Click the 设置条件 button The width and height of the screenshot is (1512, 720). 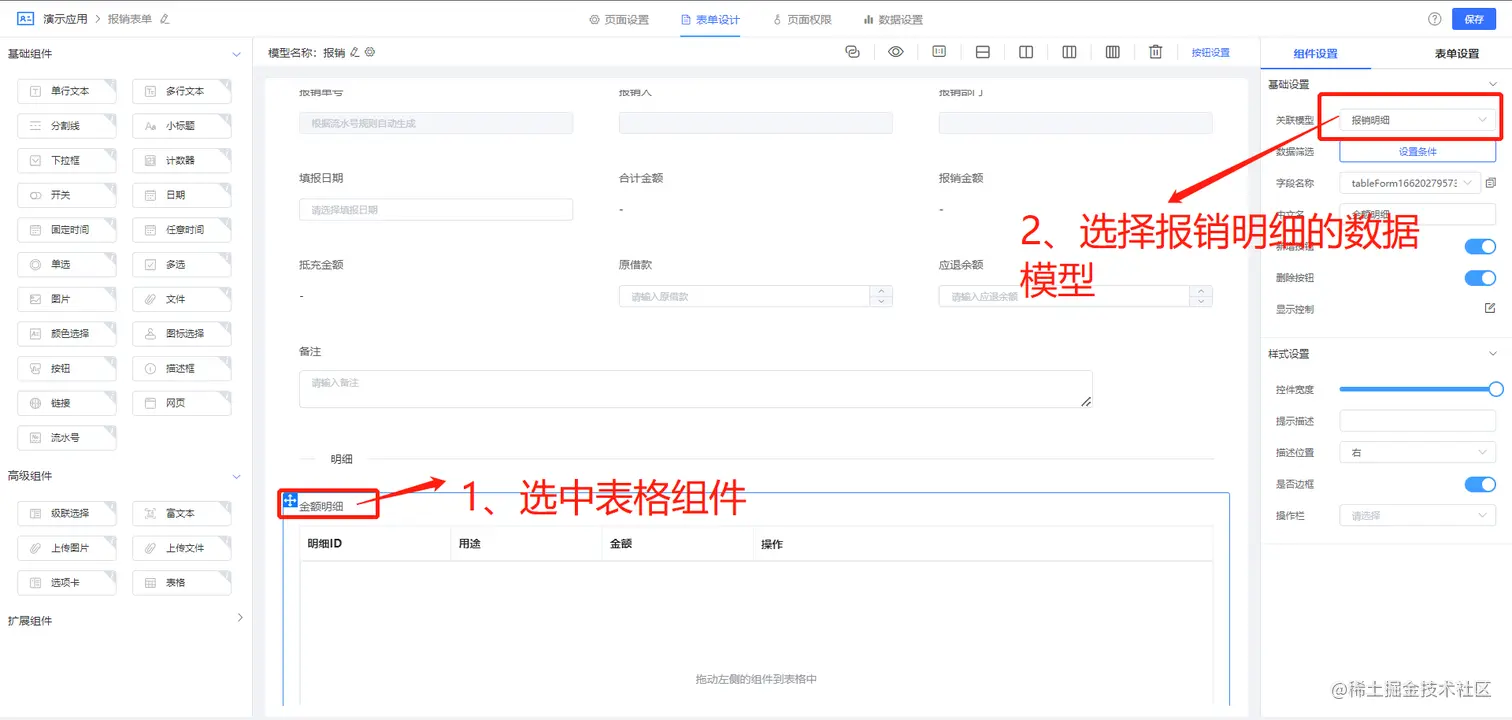point(1418,151)
